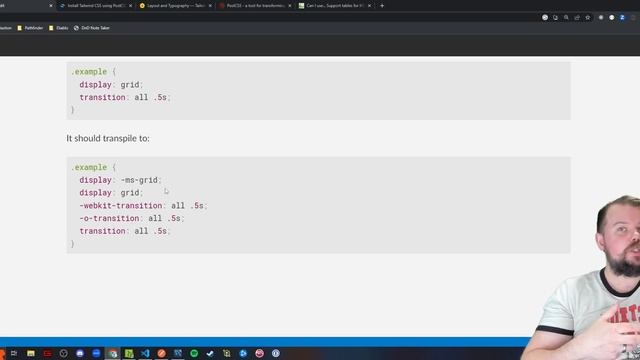Open File Explorer from the taskbar

(x=31, y=353)
